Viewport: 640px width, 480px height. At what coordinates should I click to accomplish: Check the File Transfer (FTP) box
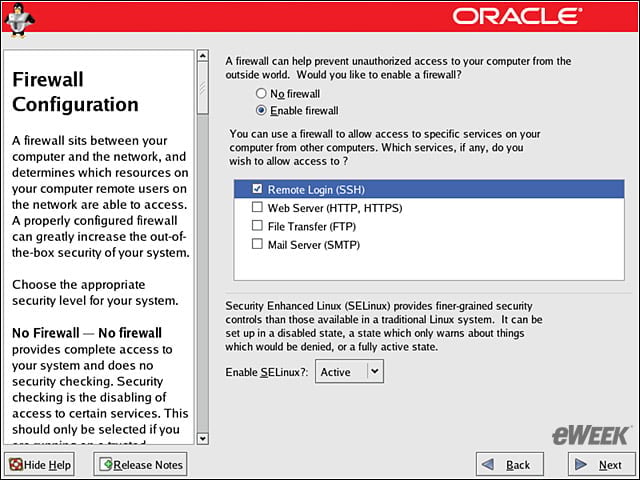click(x=257, y=226)
